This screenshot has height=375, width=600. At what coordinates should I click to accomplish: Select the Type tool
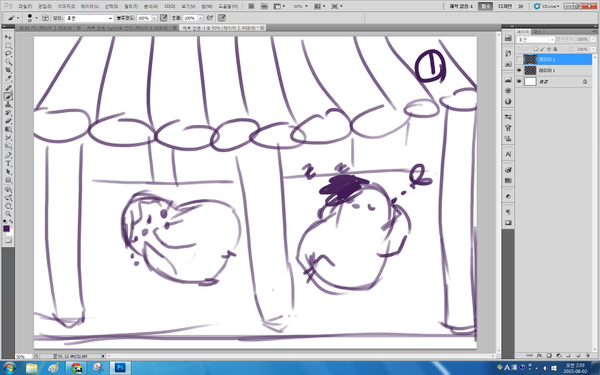[x=8, y=164]
